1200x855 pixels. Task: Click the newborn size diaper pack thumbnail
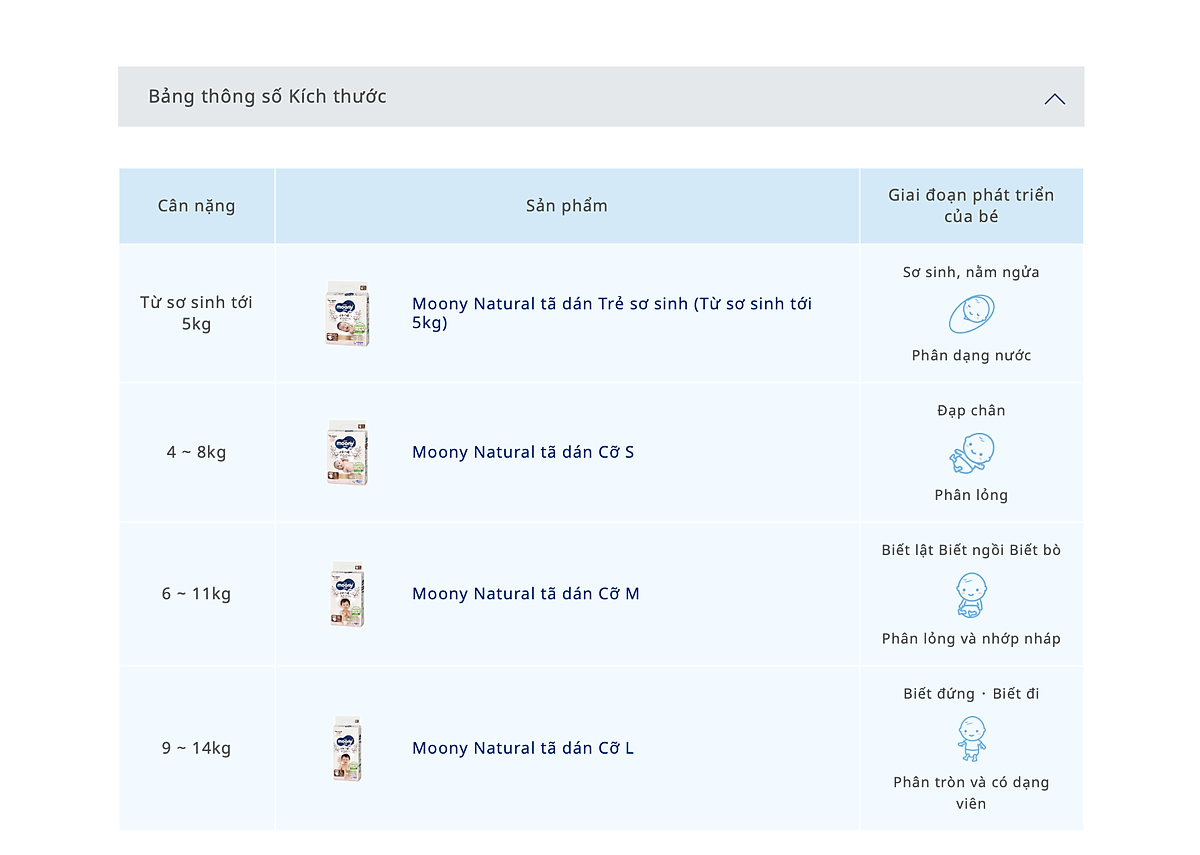point(348,314)
